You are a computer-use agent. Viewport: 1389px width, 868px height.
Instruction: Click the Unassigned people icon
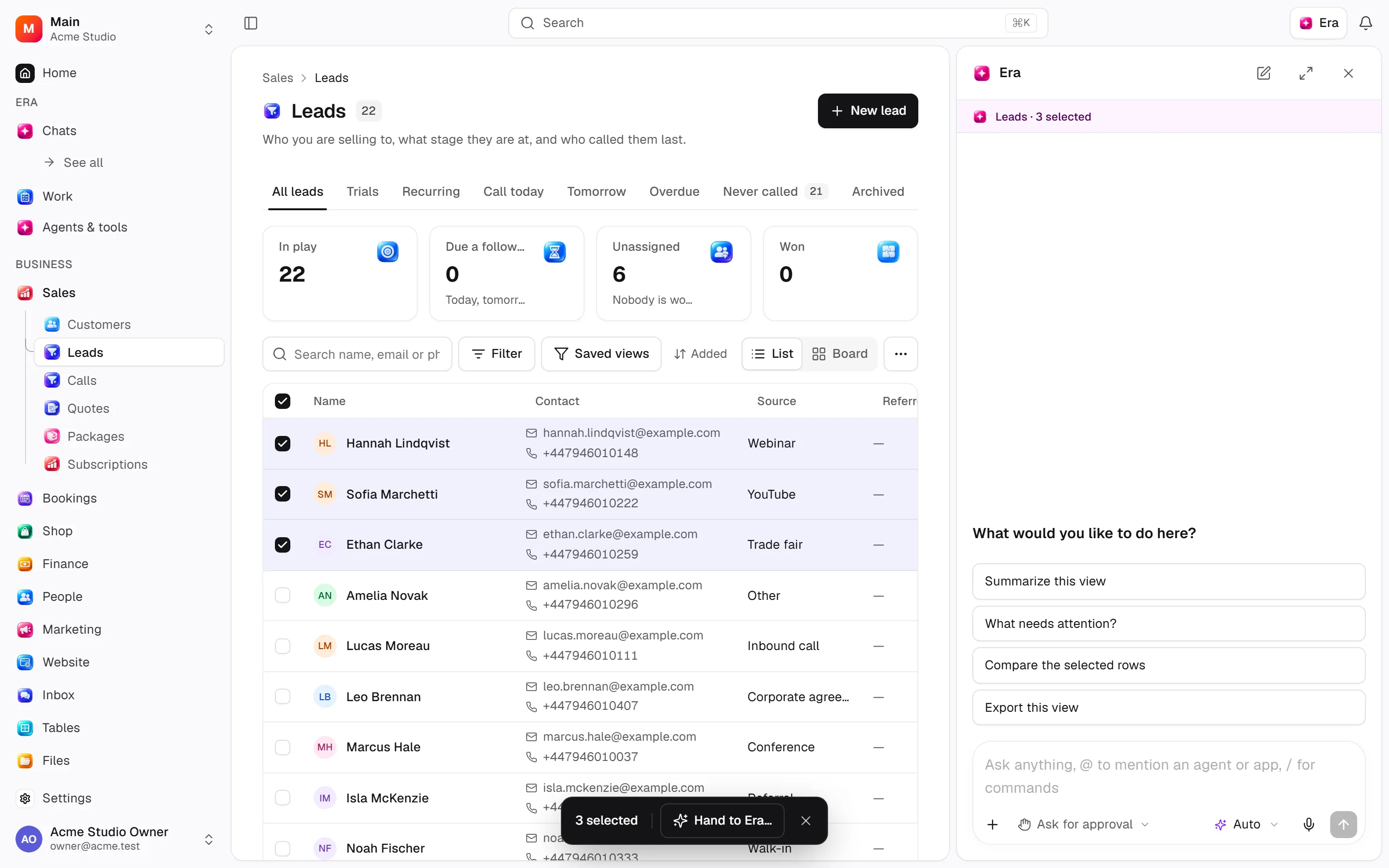click(721, 251)
